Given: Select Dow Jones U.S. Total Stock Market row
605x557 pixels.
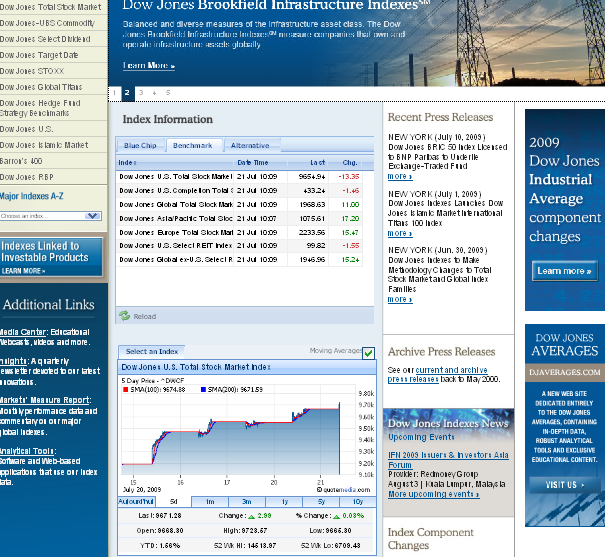Looking at the screenshot, I should 239,177.
